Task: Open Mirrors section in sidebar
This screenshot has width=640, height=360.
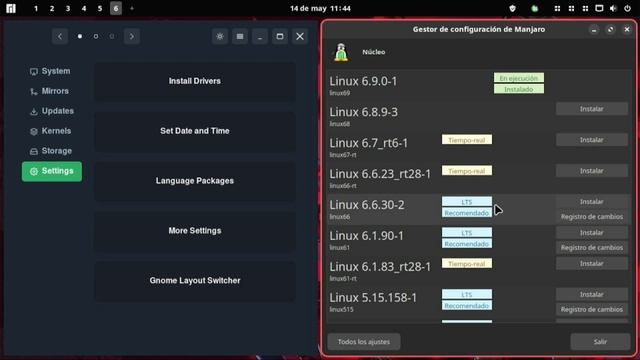Action: point(51,91)
